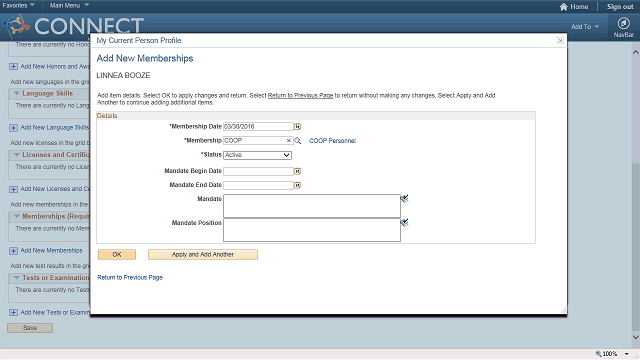Click the Sign out link

pos(620,7)
